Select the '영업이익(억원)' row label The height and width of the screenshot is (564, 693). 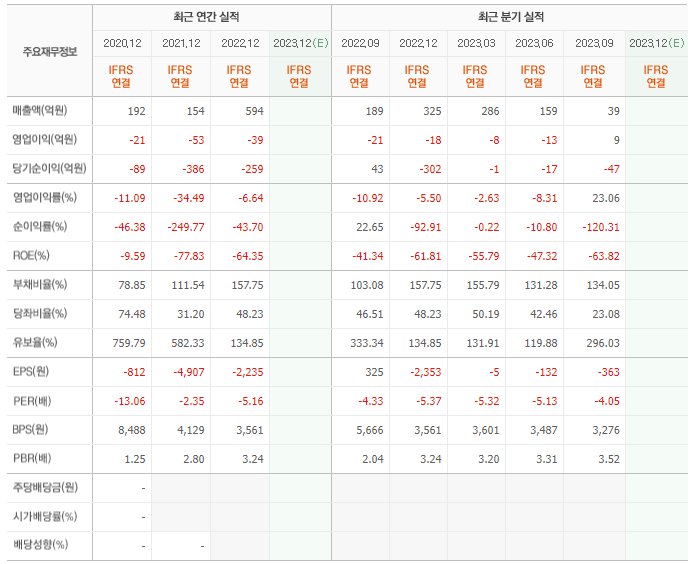45,140
